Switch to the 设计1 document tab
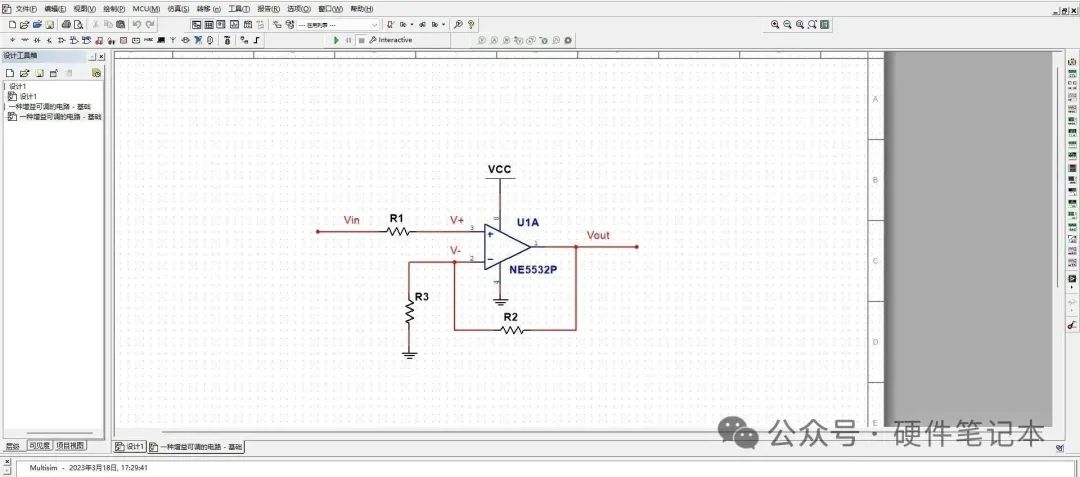This screenshot has width=1080, height=477. point(130,446)
